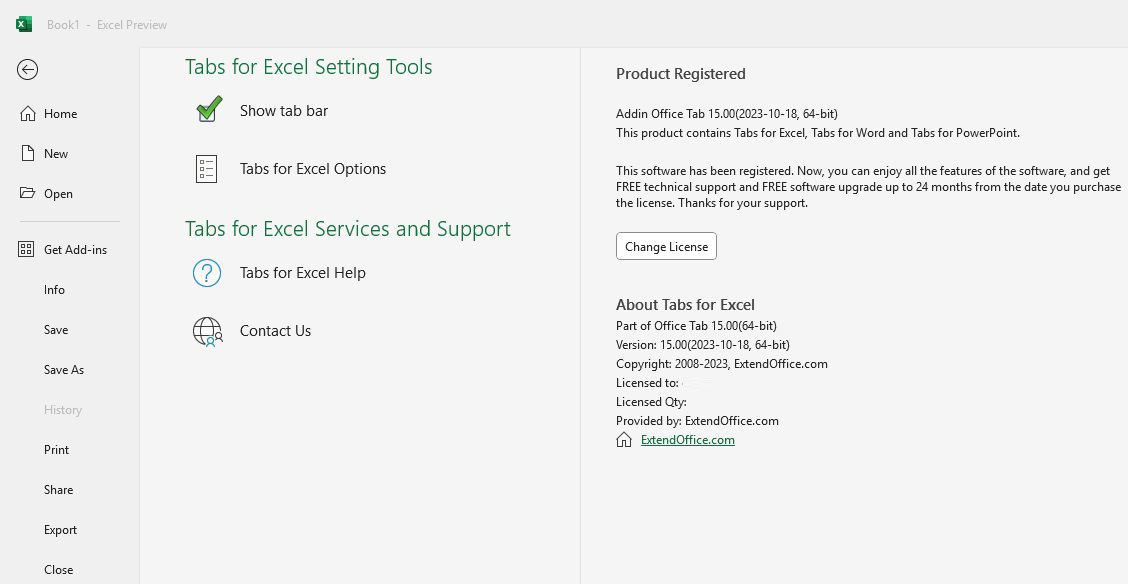
Task: Click the New document icon
Action: pos(27,153)
